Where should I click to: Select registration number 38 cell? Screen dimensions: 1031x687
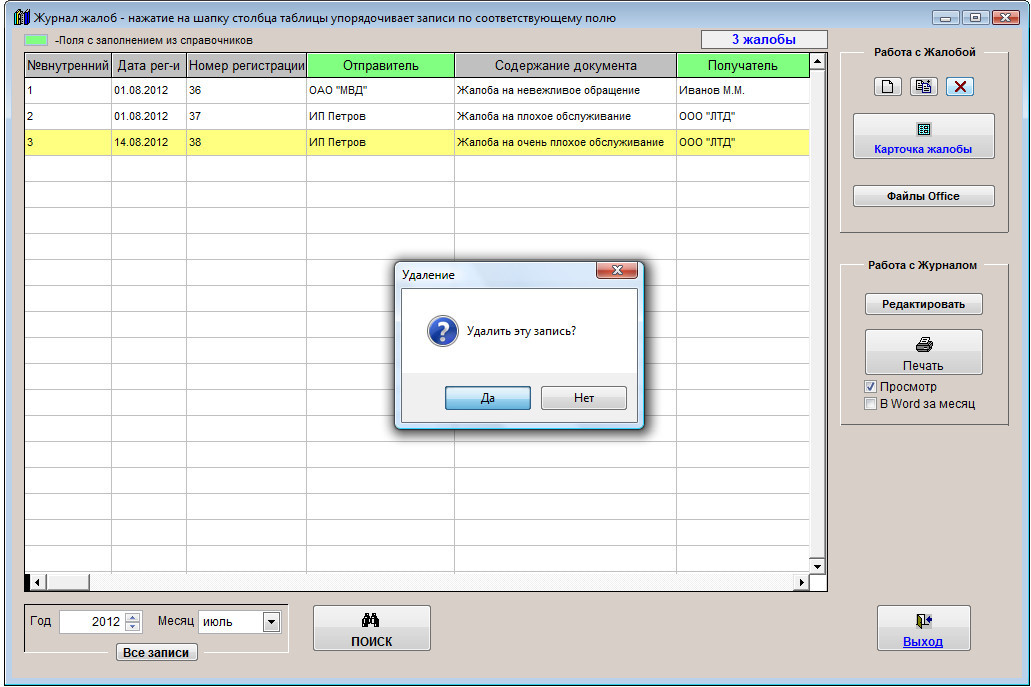247,143
